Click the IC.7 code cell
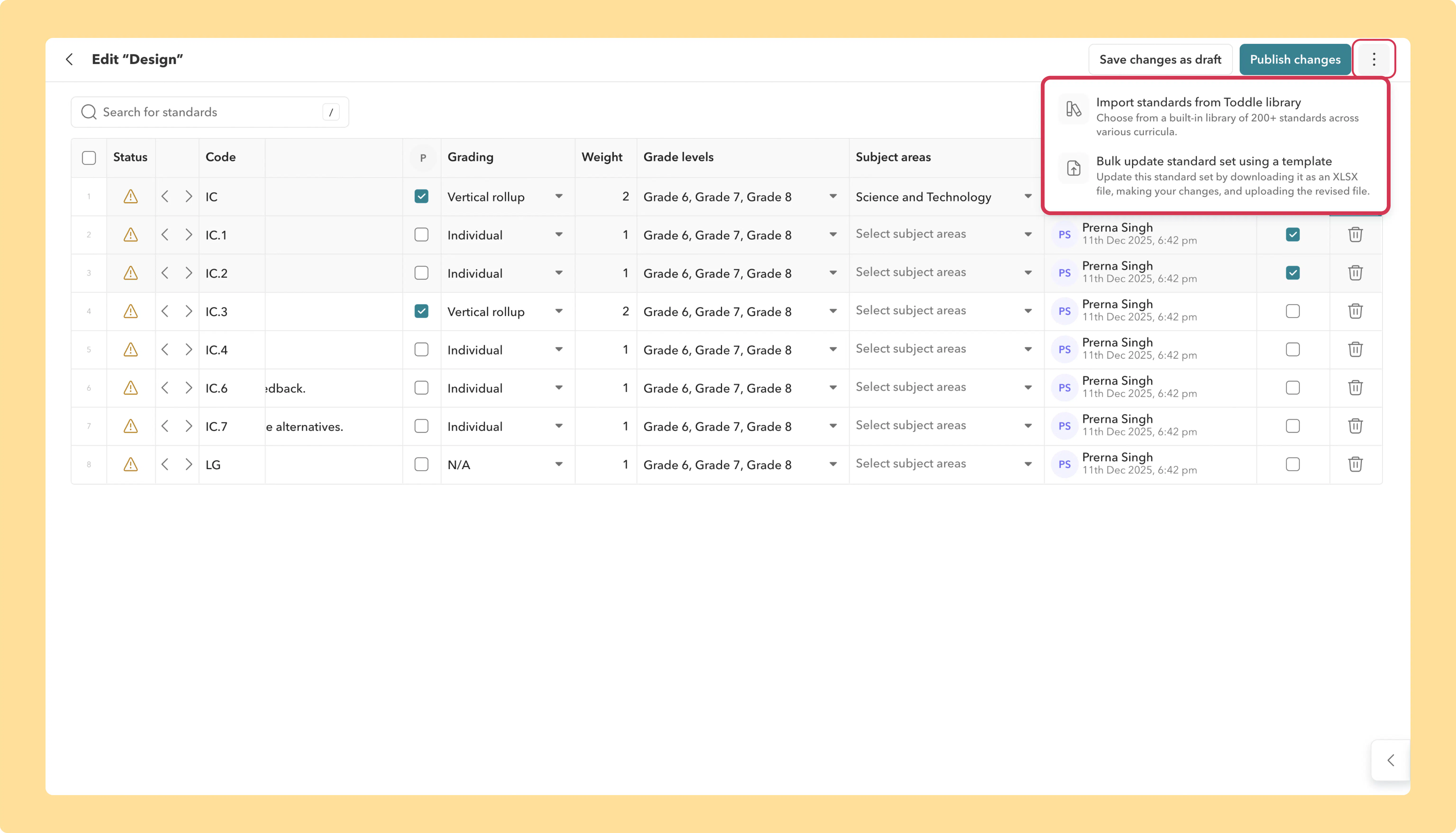The width and height of the screenshot is (1456, 833). tap(232, 427)
